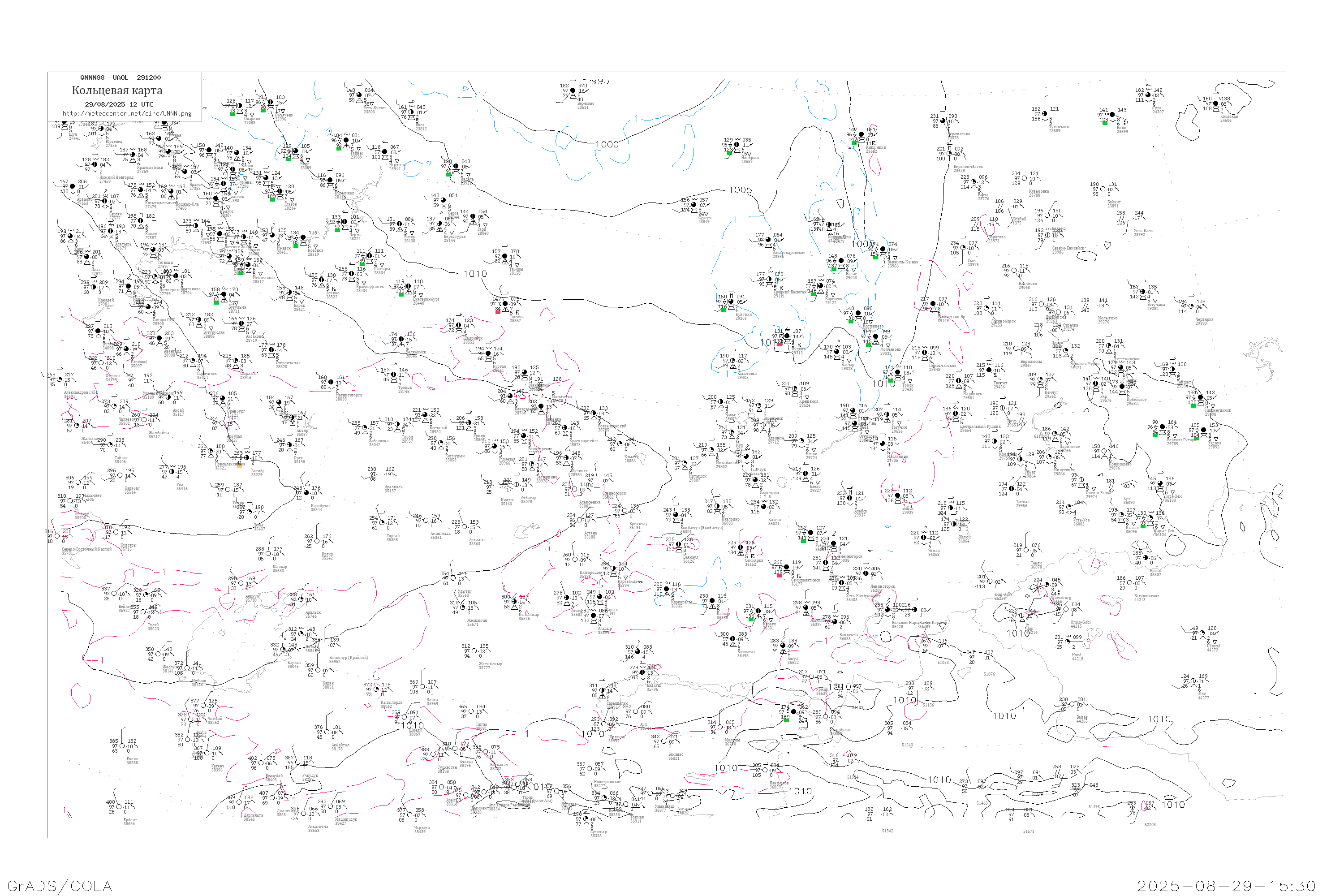Click the filled cloud-cover circle at Колпашево station
This screenshot has width=1344, height=896.
point(859,313)
